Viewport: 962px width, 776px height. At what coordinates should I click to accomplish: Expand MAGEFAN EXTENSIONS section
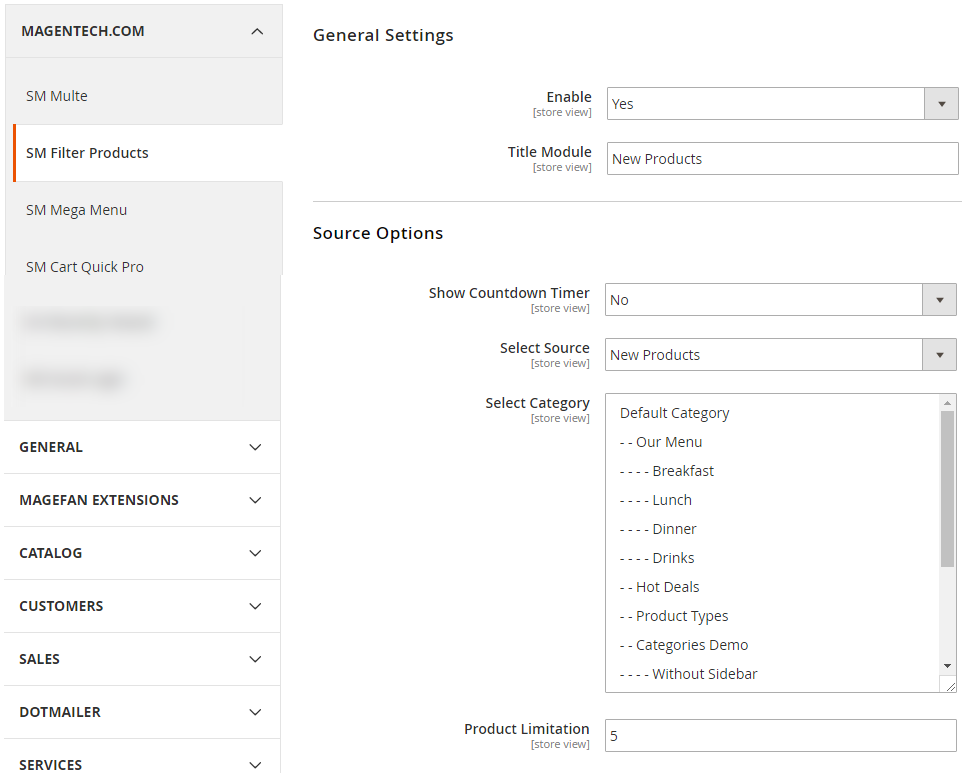255,500
